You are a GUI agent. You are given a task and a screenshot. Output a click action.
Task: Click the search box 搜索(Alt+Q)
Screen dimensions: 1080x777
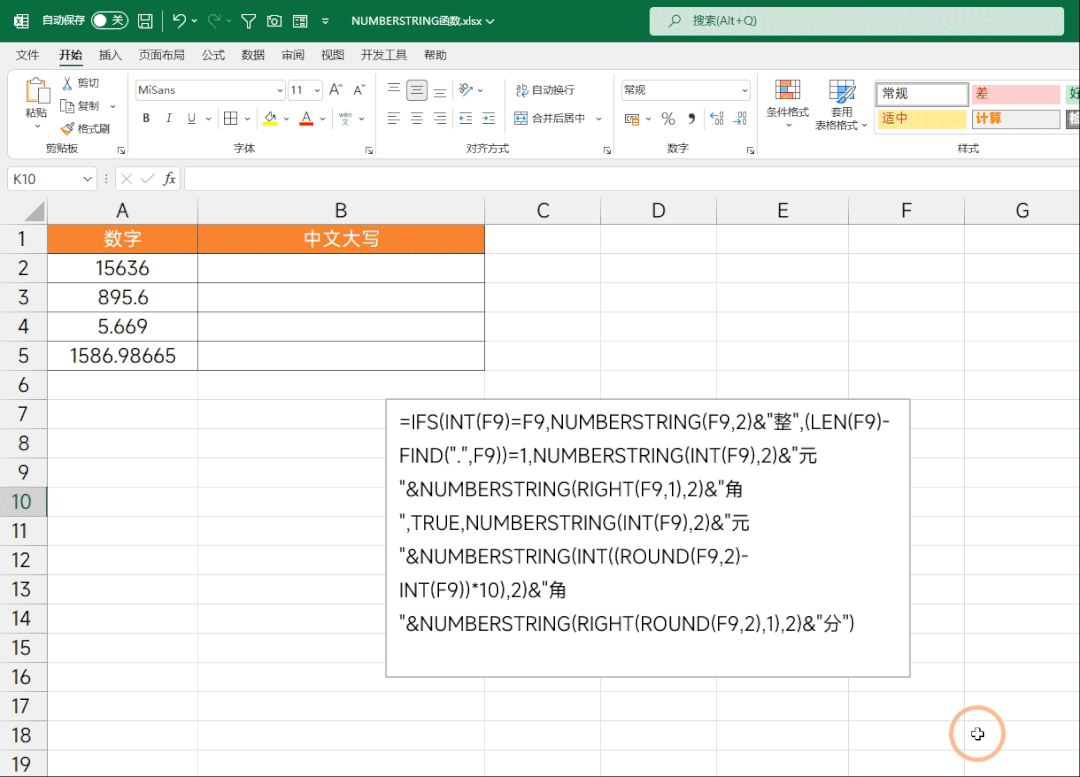click(x=856, y=21)
